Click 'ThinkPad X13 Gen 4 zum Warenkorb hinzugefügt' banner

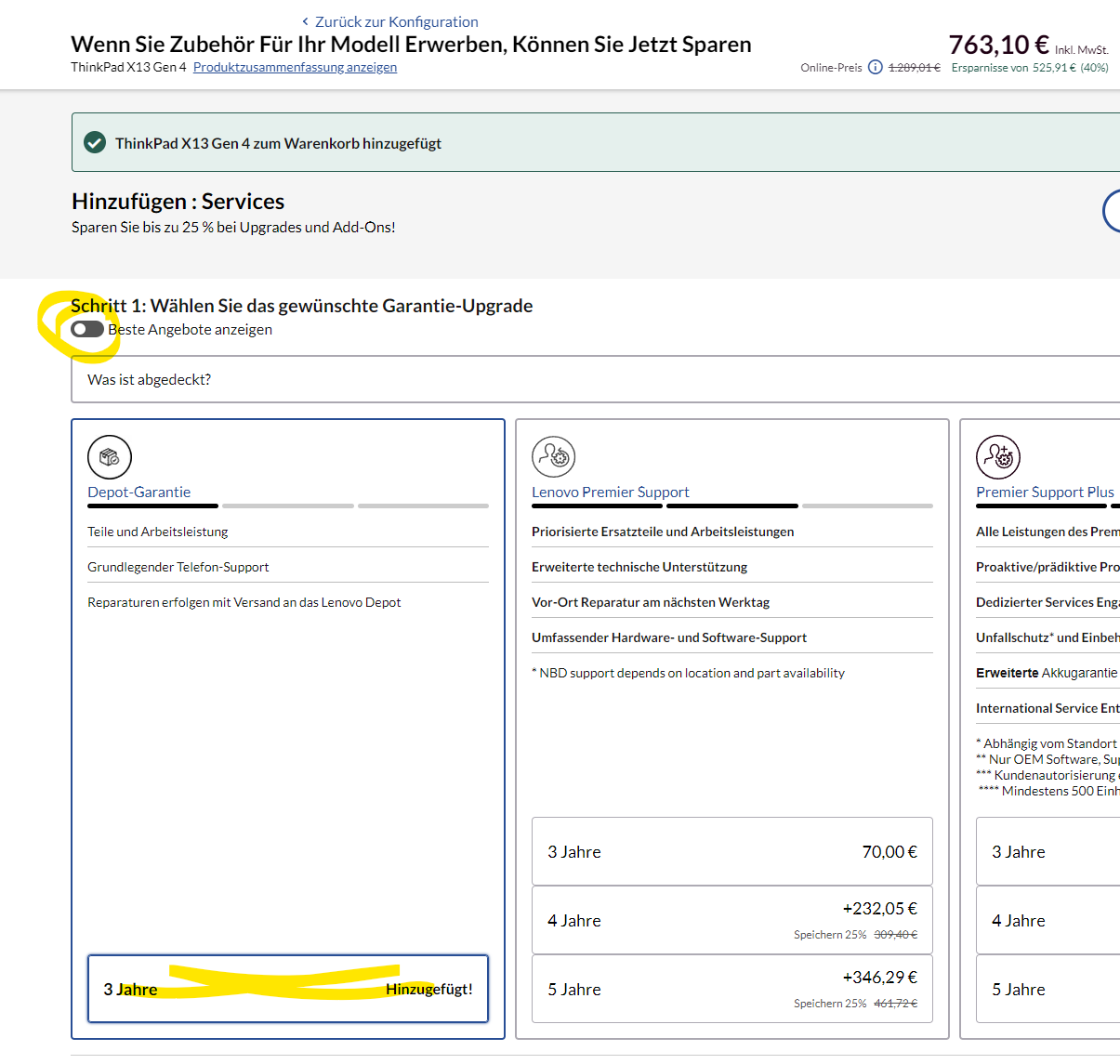tap(596, 142)
